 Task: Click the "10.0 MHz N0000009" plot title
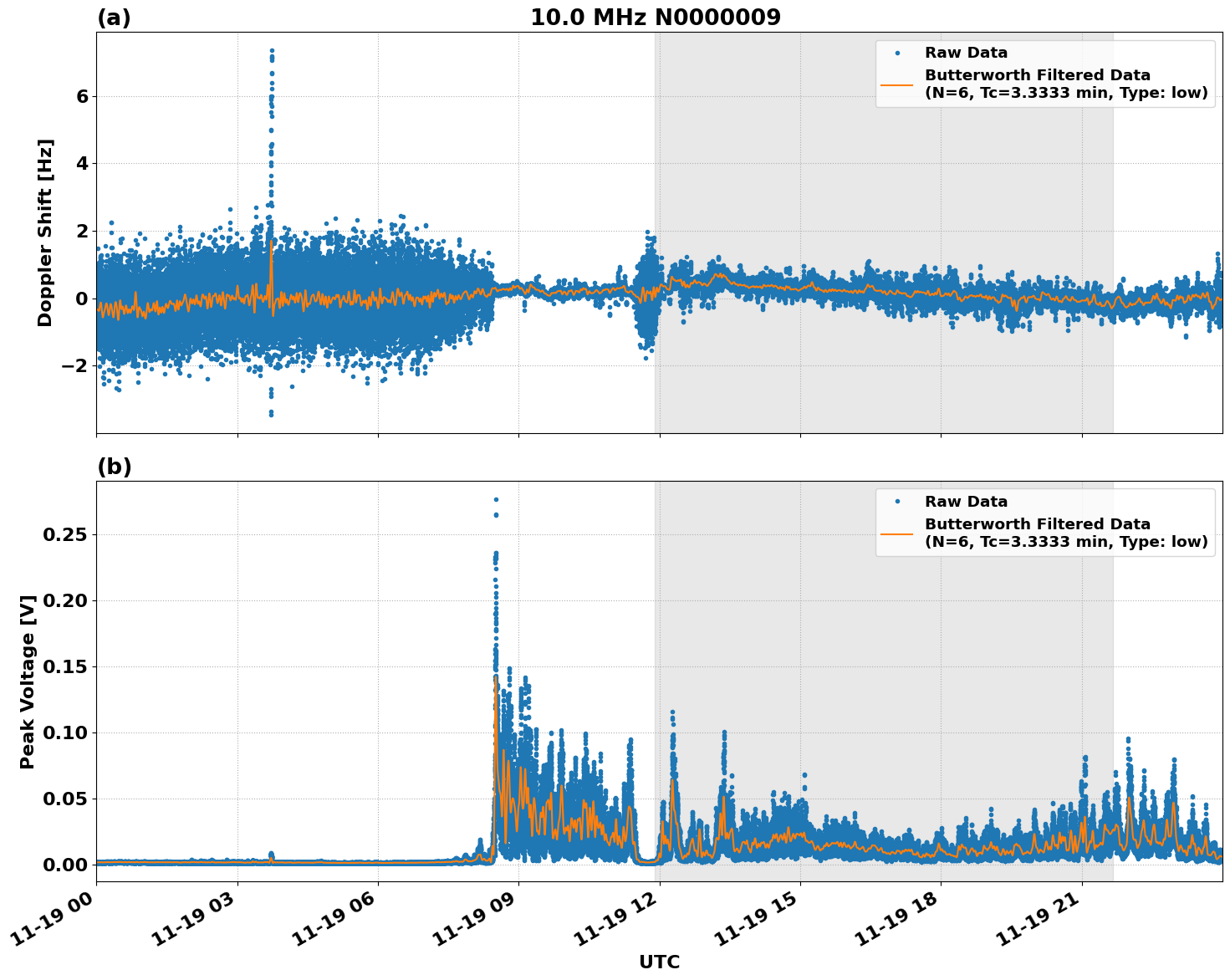coord(655,18)
